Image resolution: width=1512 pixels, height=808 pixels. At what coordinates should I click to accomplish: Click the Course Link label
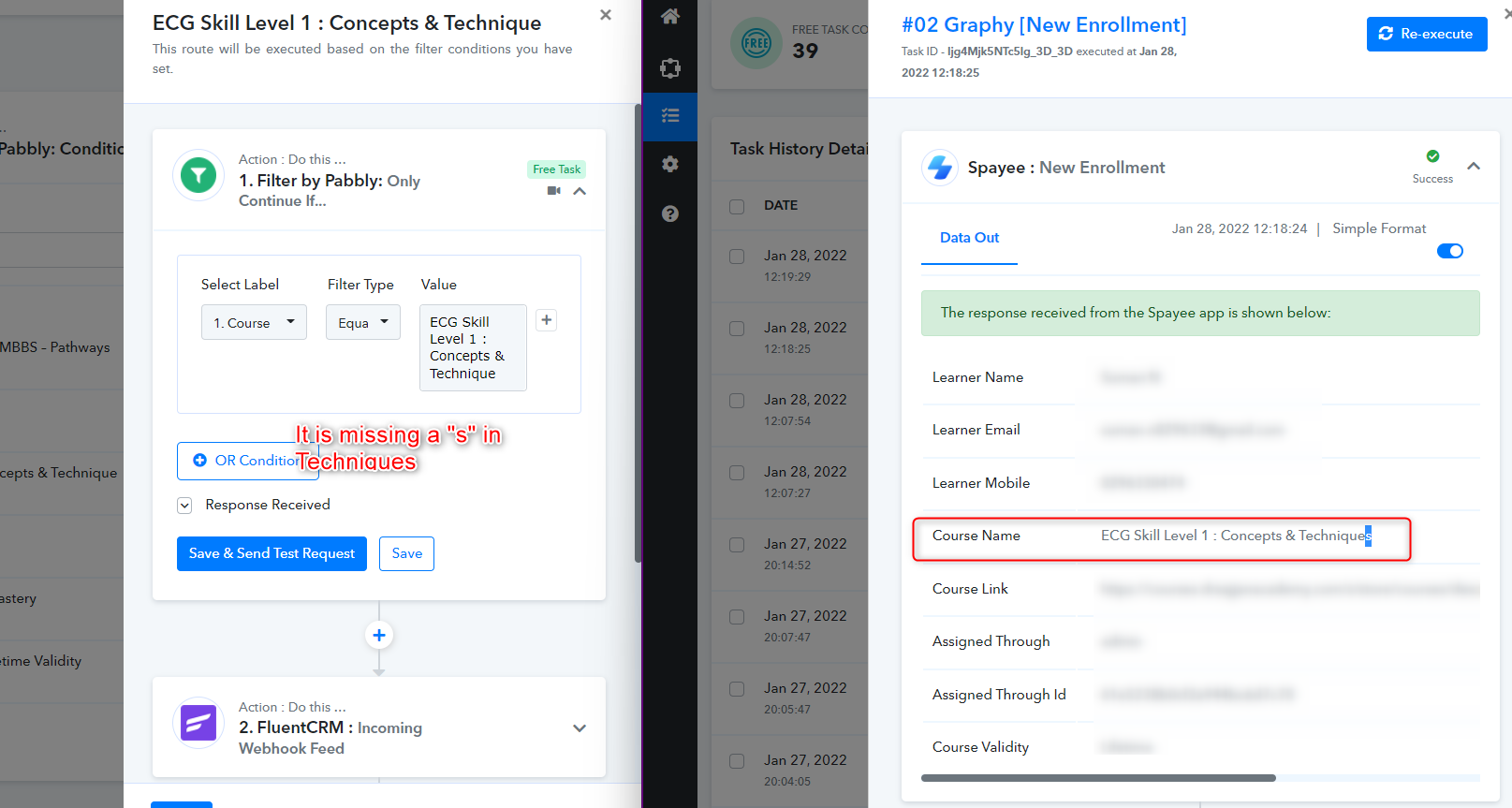[970, 589]
